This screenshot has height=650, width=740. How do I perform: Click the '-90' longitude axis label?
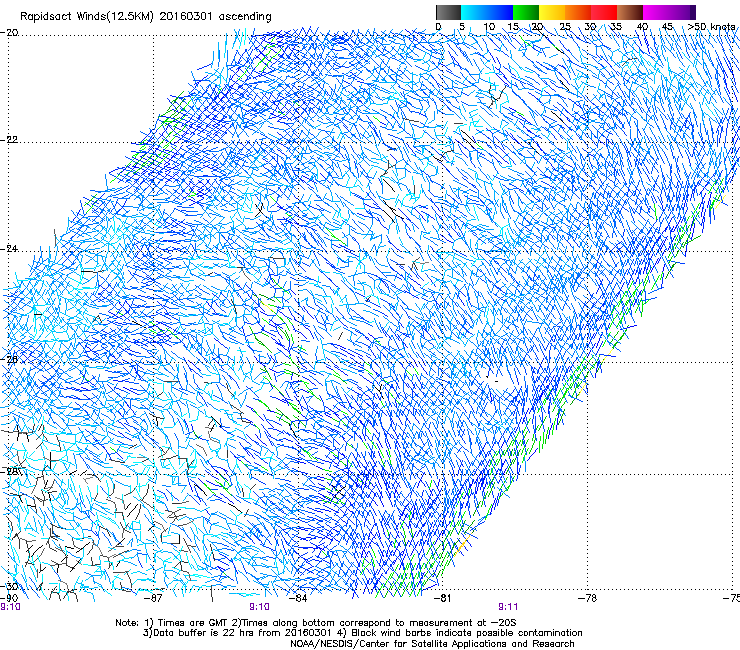tap(9, 598)
